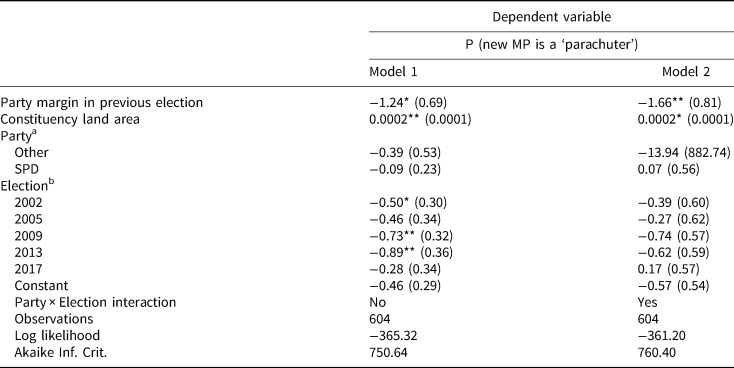734x368 pixels.
Task: Click the Observations row label
Action: 54,319
